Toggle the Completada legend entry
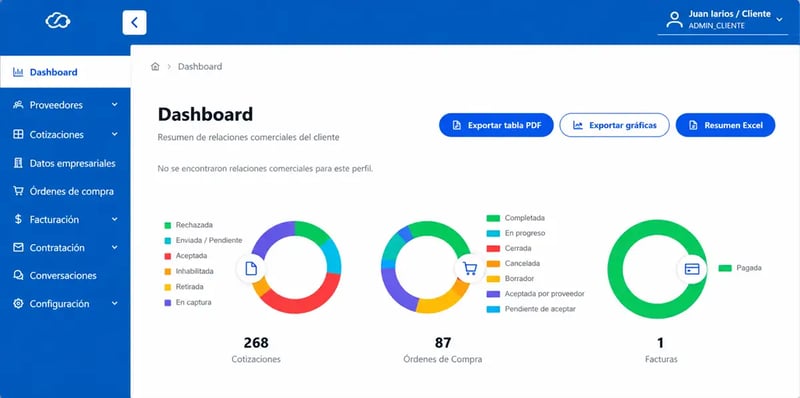The height and width of the screenshot is (398, 800). (516, 218)
